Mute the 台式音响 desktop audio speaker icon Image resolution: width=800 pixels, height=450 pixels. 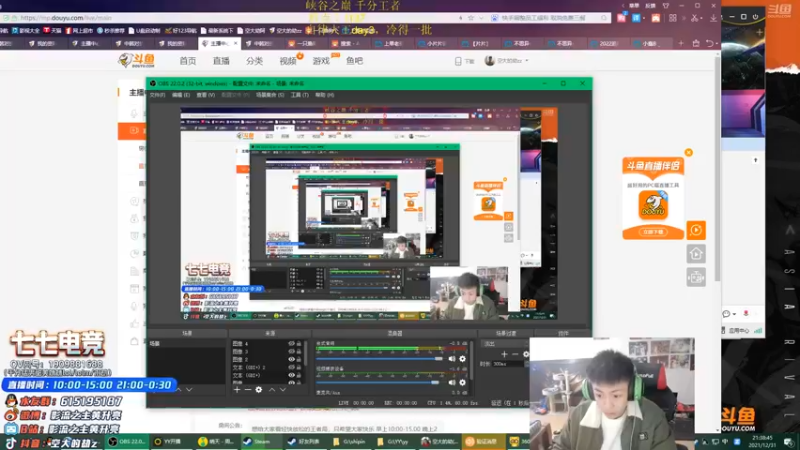(452, 359)
